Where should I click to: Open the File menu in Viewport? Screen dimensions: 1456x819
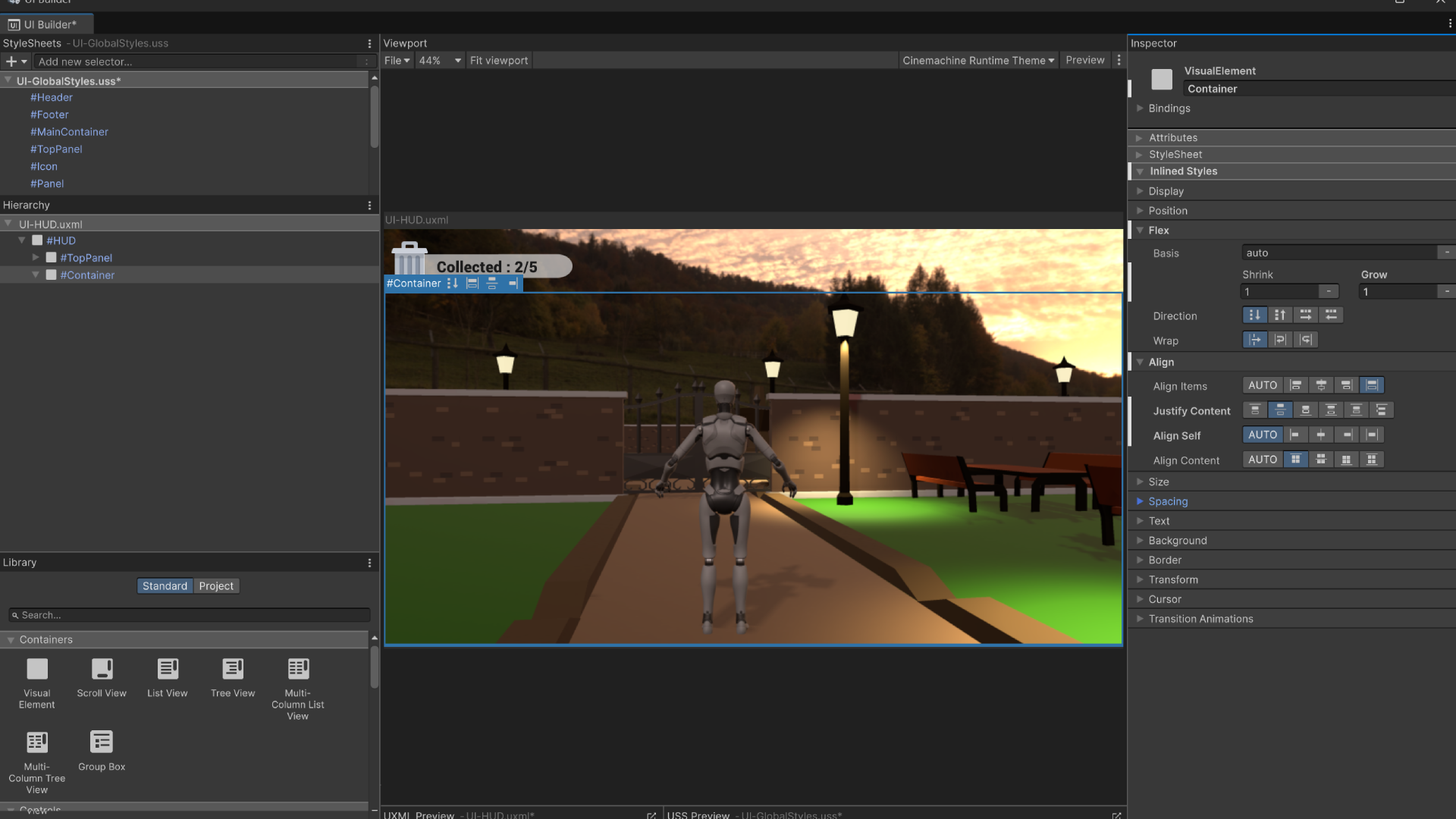point(397,60)
